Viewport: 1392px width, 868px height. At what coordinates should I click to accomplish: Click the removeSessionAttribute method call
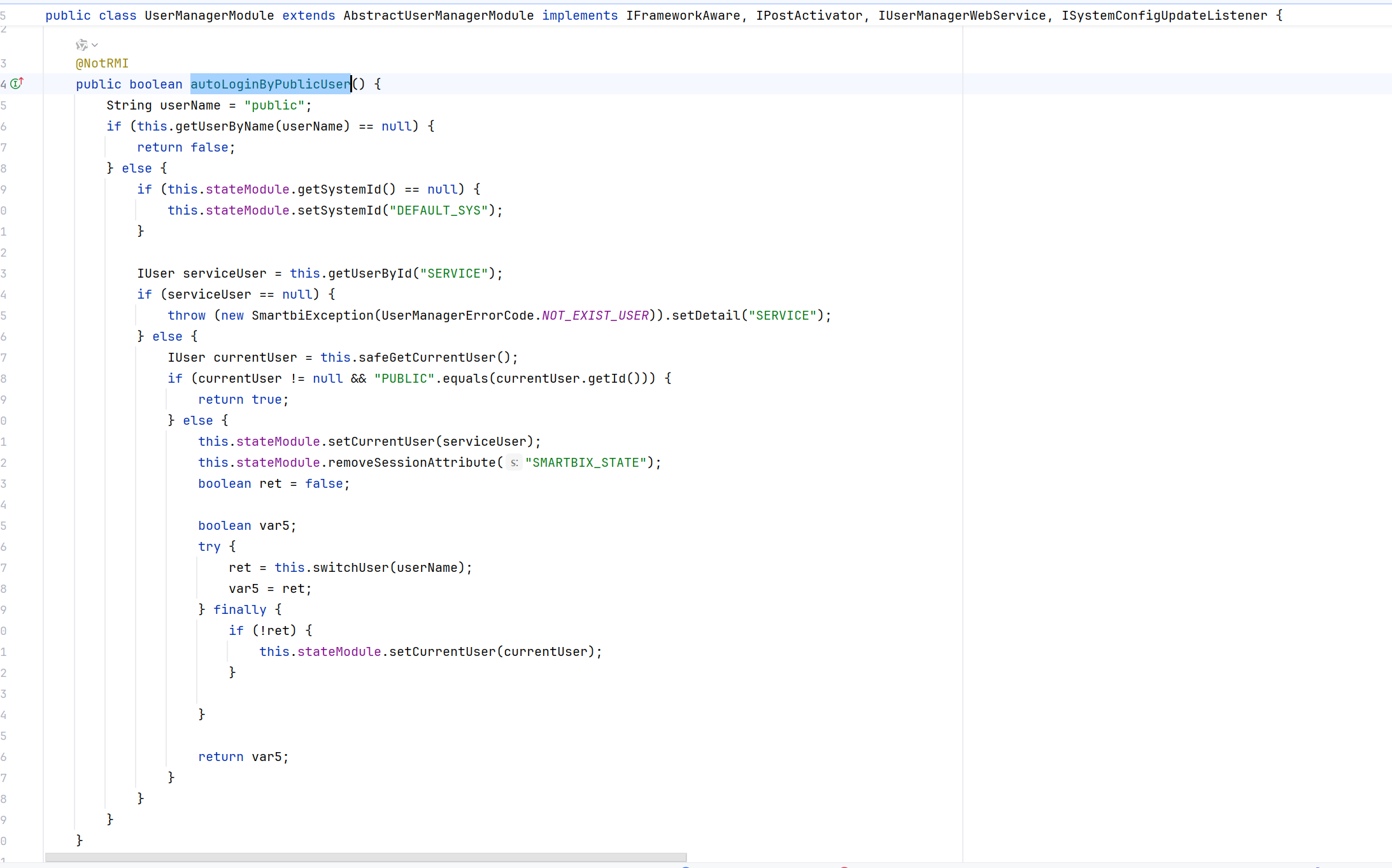(411, 462)
